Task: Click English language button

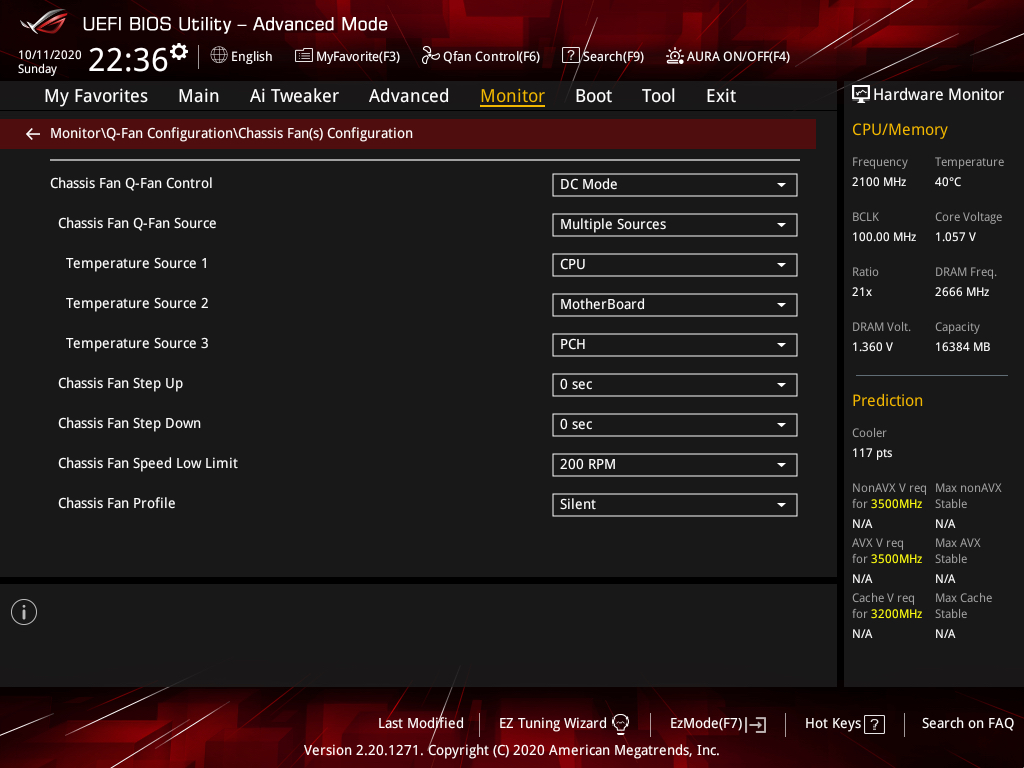Action: click(x=242, y=56)
